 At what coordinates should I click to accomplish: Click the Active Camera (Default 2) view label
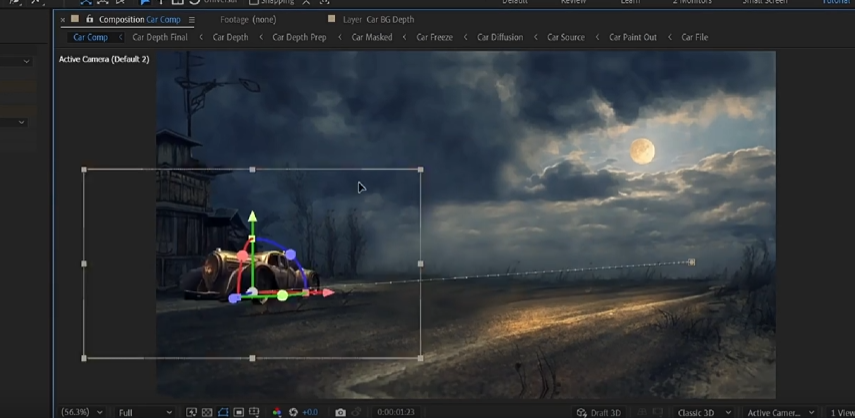[x=104, y=59]
